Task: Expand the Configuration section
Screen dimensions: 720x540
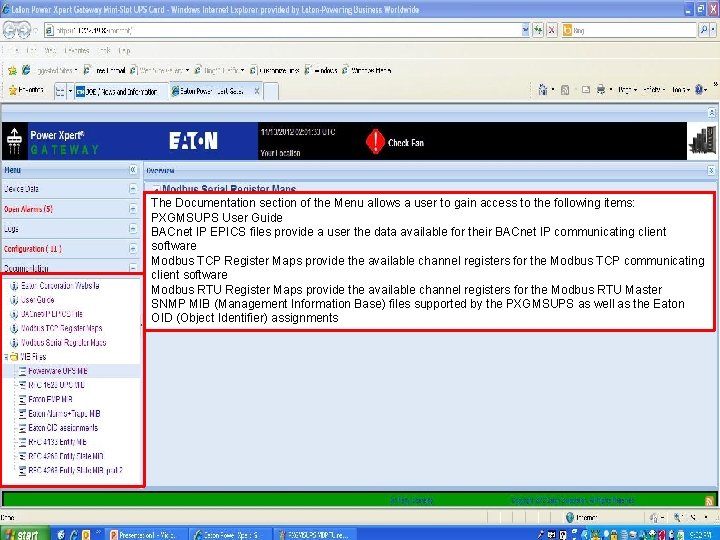Action: coord(133,248)
